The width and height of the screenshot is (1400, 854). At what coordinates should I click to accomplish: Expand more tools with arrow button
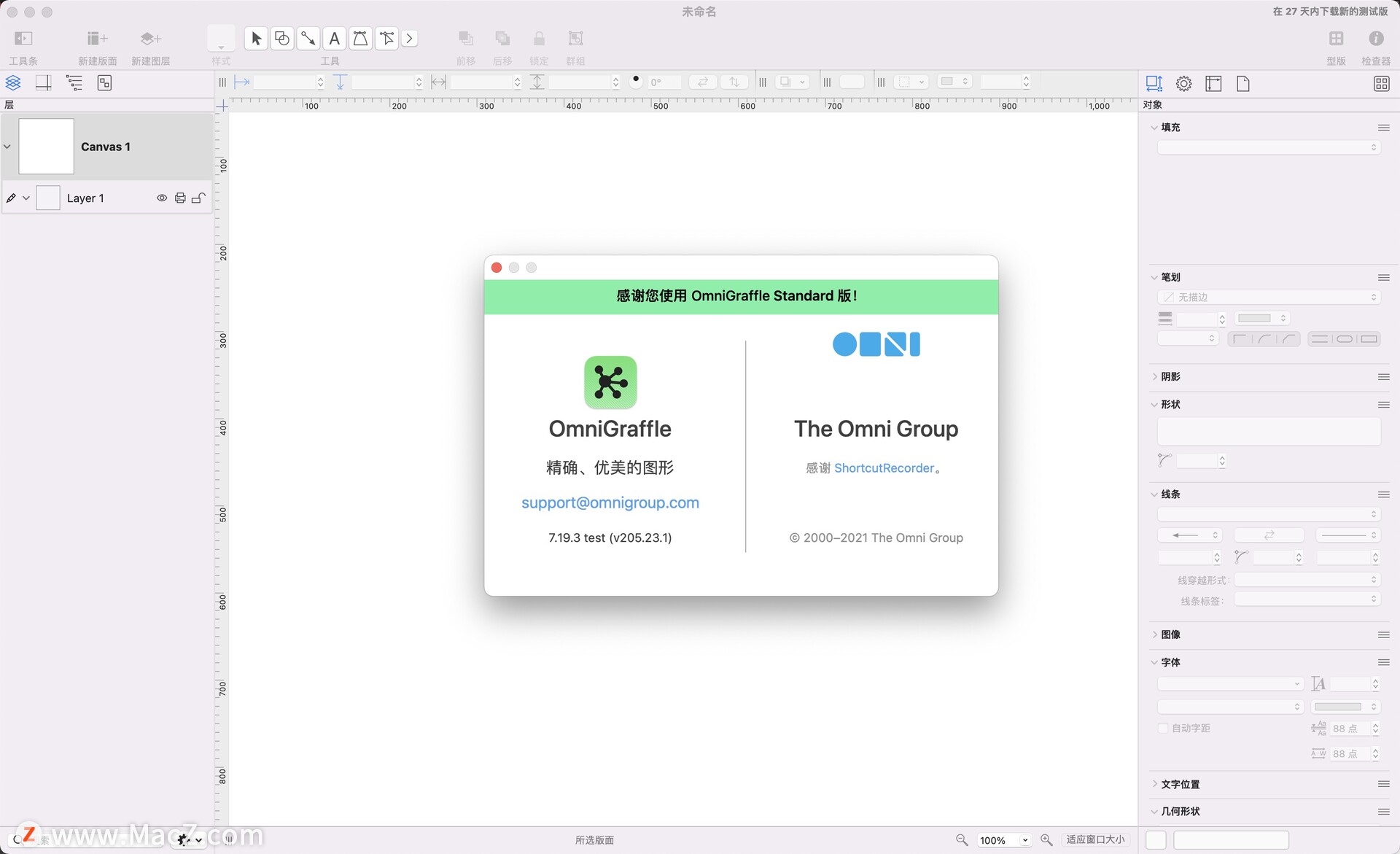click(410, 39)
